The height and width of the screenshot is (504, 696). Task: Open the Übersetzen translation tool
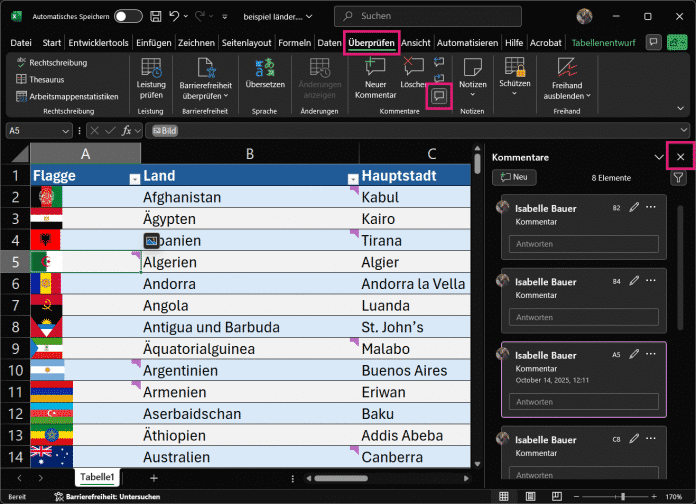264,74
